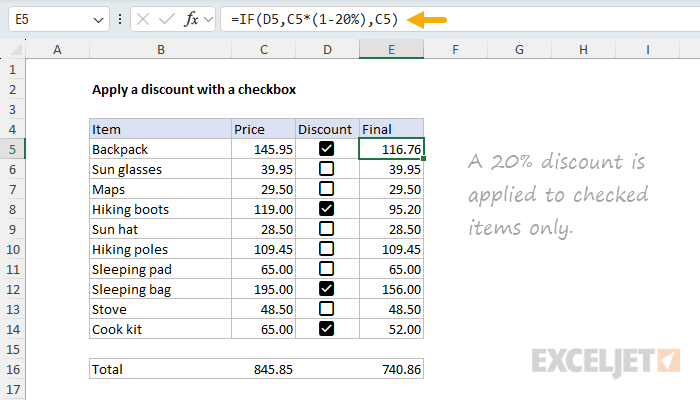700x400 pixels.
Task: Select column G header
Action: [x=519, y=50]
